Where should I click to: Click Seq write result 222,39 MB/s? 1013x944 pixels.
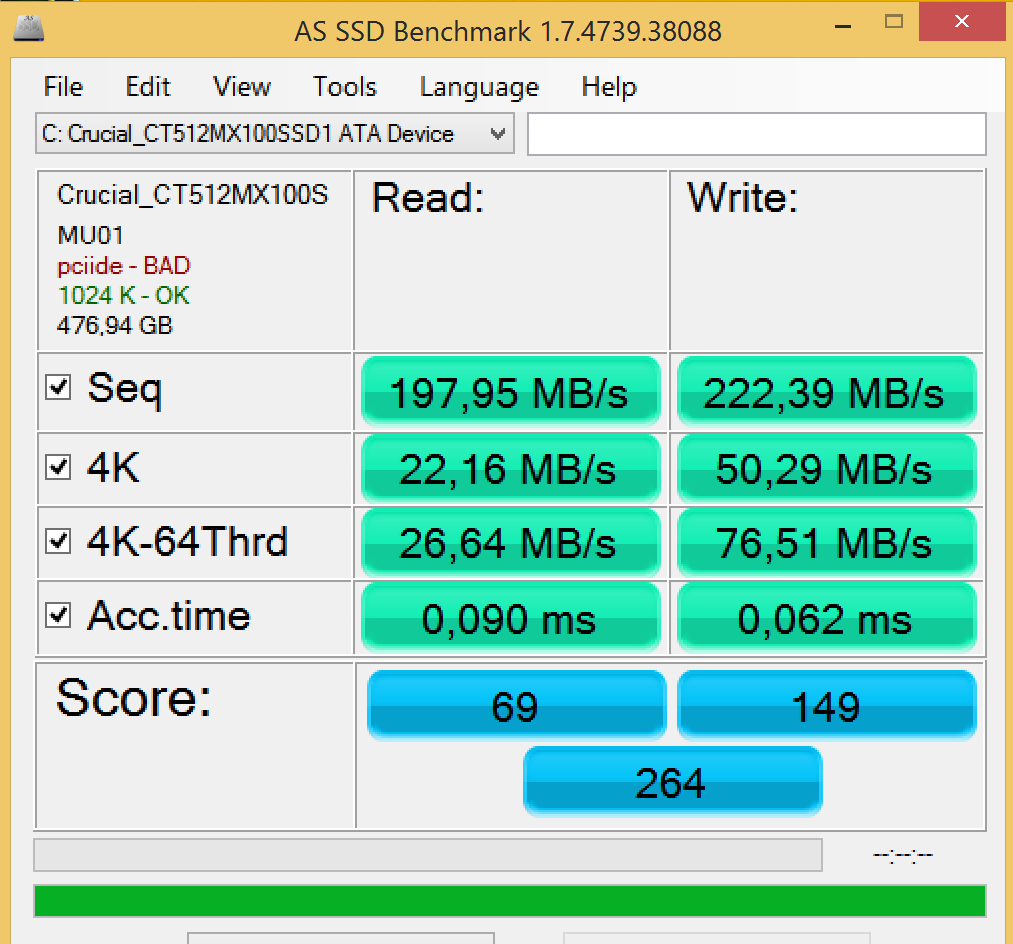click(x=826, y=392)
